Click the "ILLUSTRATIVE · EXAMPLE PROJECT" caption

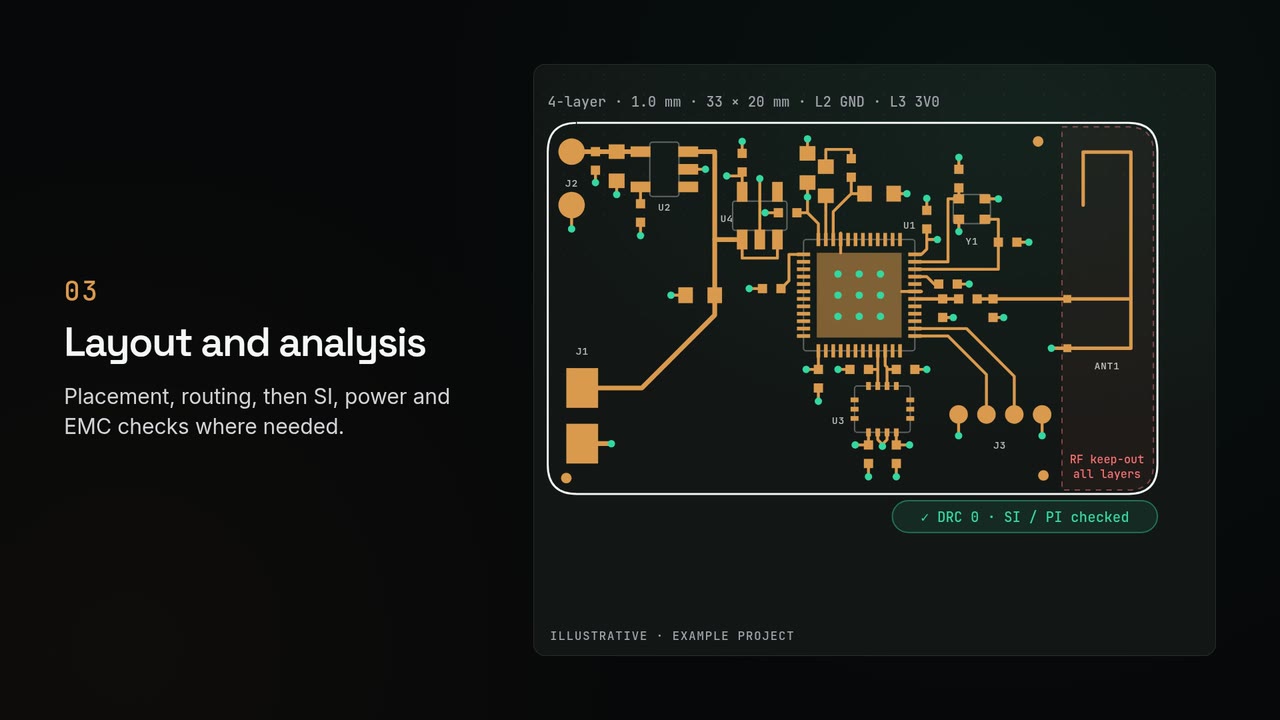[672, 636]
